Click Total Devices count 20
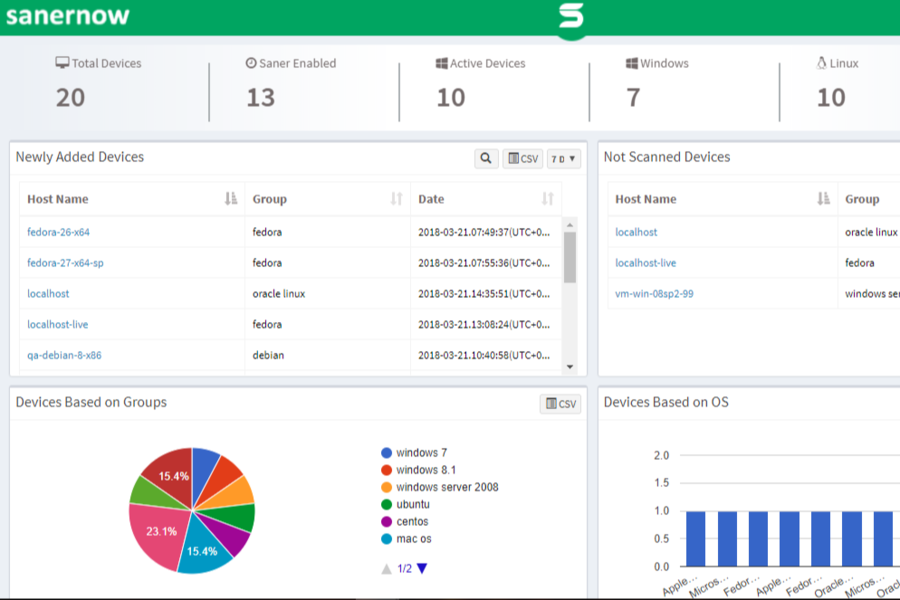This screenshot has width=900, height=600. click(x=71, y=98)
